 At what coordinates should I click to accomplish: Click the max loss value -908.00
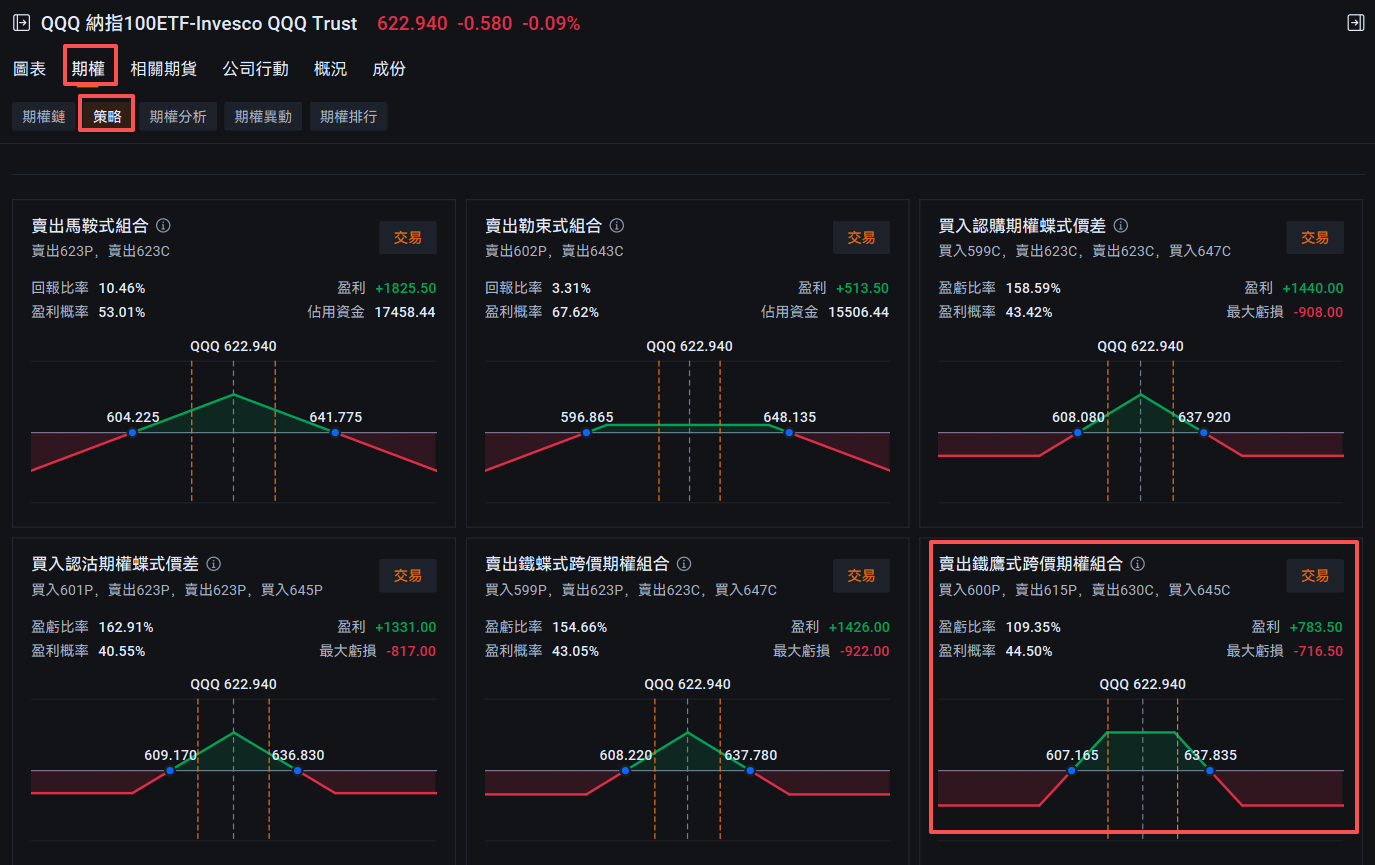pyautogui.click(x=1317, y=312)
